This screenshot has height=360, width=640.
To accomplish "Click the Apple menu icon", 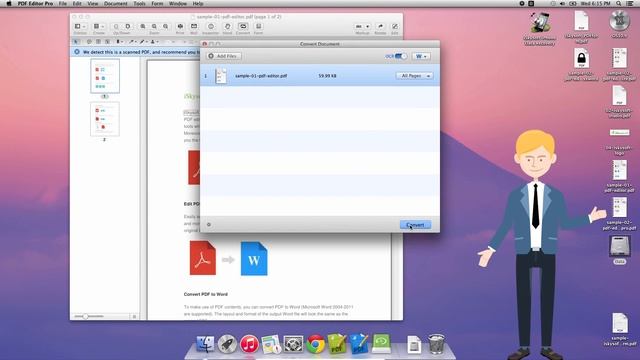I will coord(9,4).
